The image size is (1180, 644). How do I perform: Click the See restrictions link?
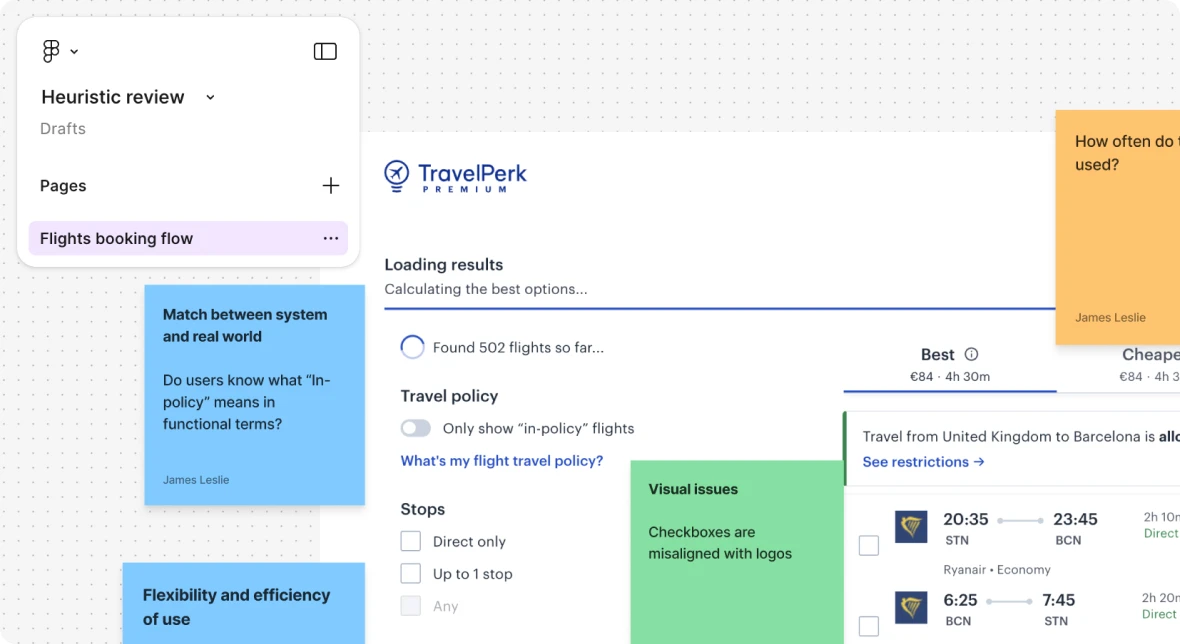pyautogui.click(x=923, y=462)
